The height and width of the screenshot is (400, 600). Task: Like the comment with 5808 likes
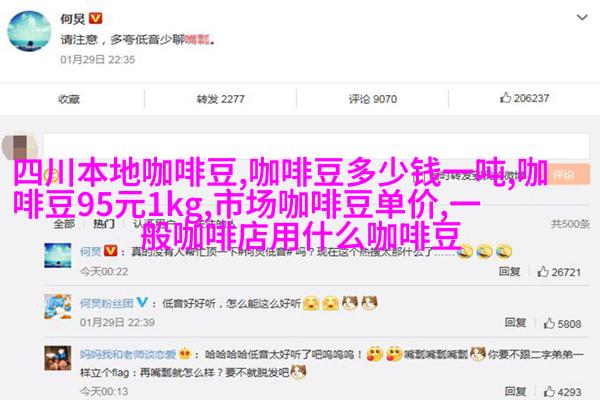click(562, 324)
